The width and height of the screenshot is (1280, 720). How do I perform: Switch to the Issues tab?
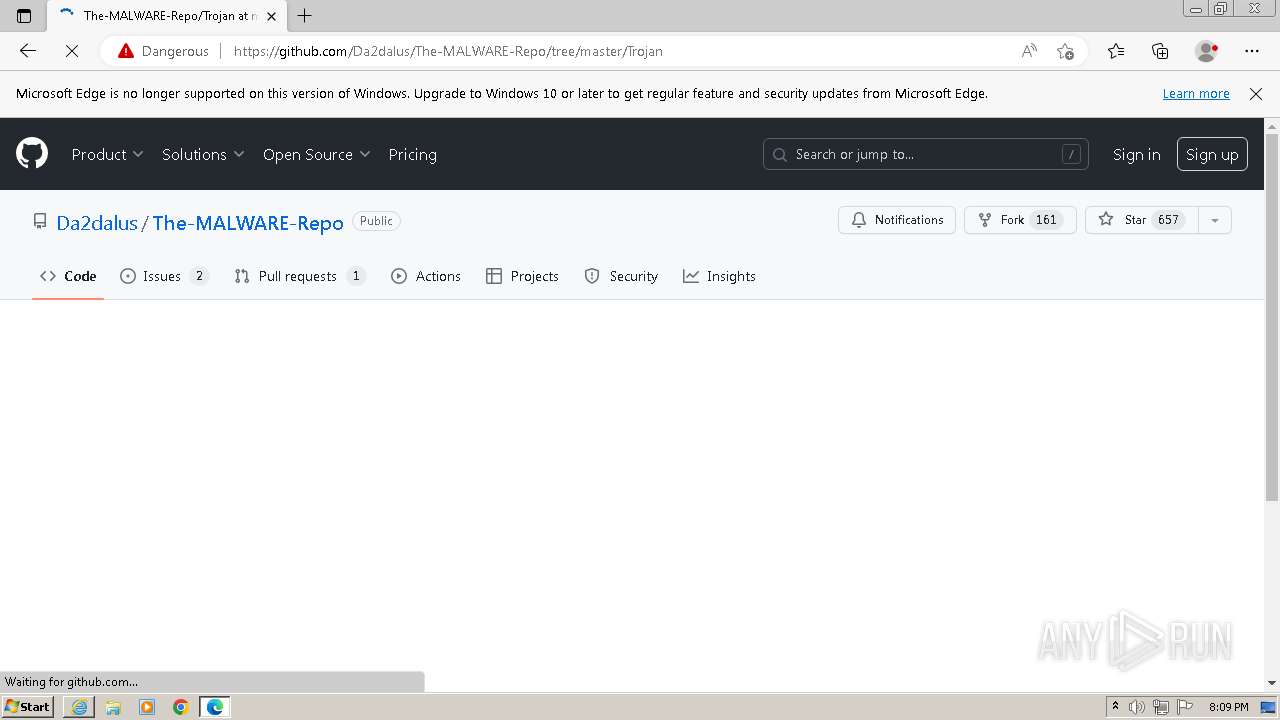pos(164,276)
